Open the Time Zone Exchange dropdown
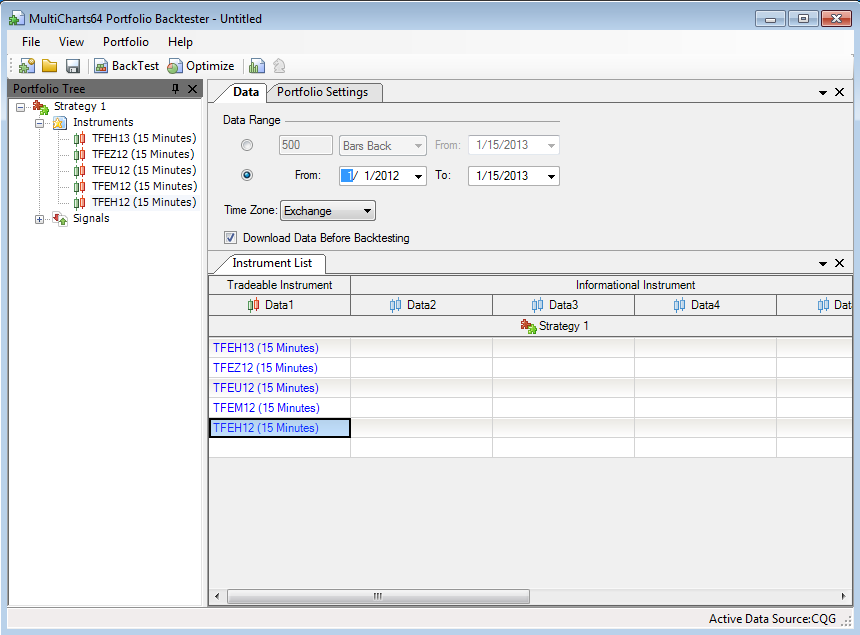 tap(327, 211)
